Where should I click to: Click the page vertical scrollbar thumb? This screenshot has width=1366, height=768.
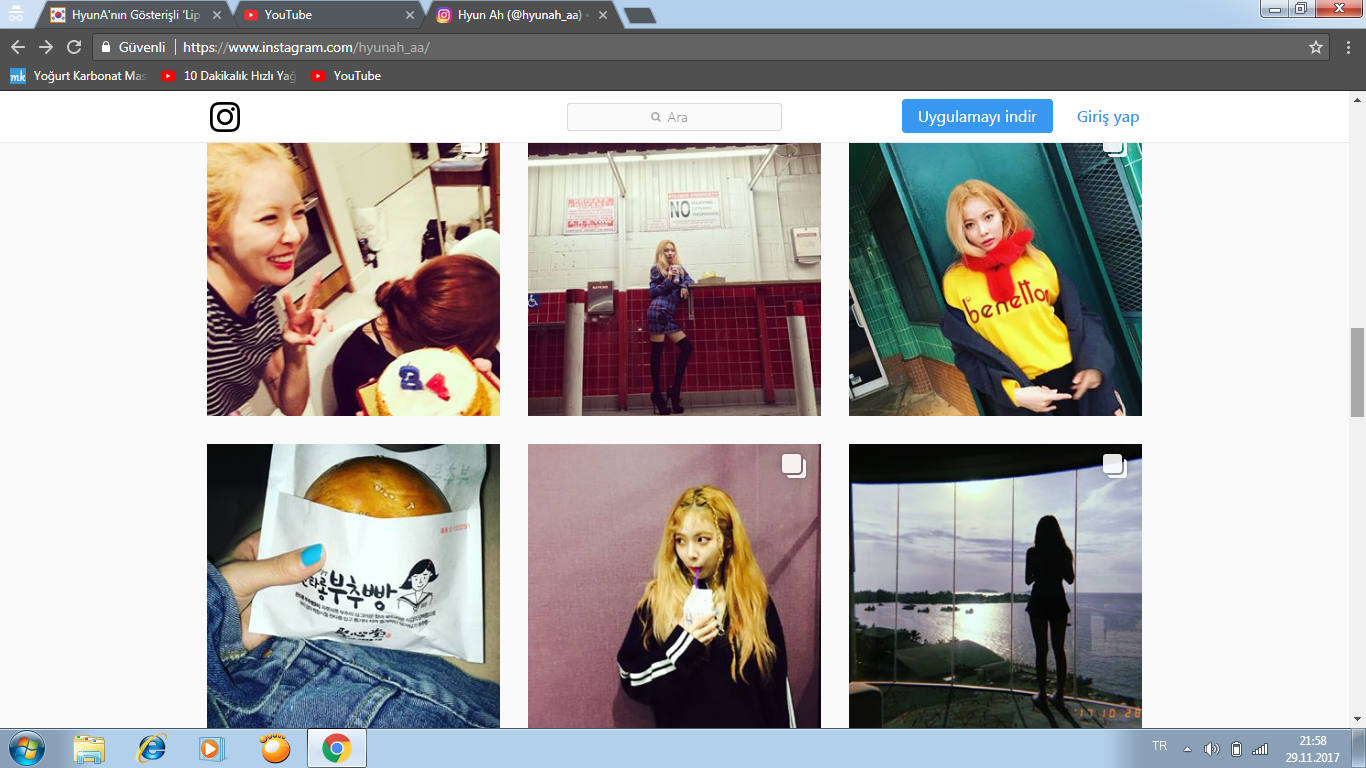coord(1357,372)
